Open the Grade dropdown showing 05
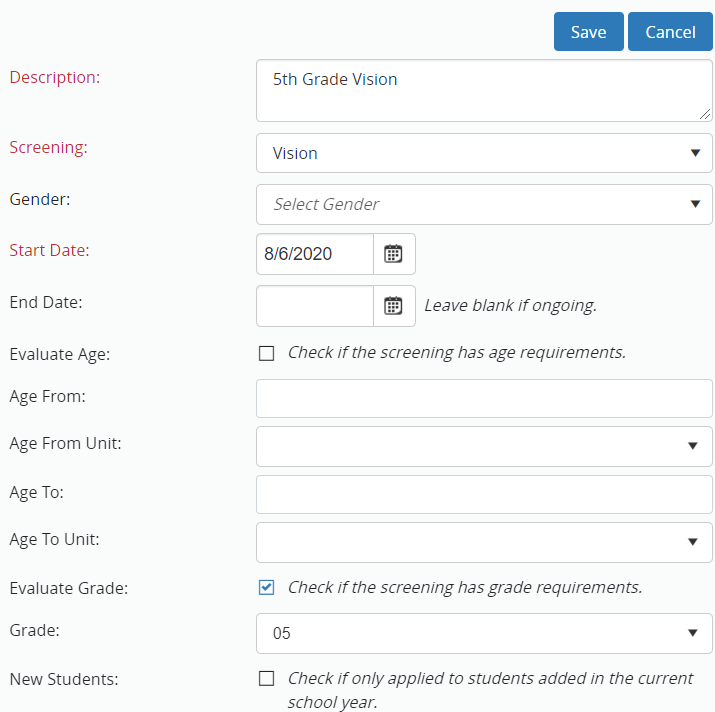 (x=484, y=633)
